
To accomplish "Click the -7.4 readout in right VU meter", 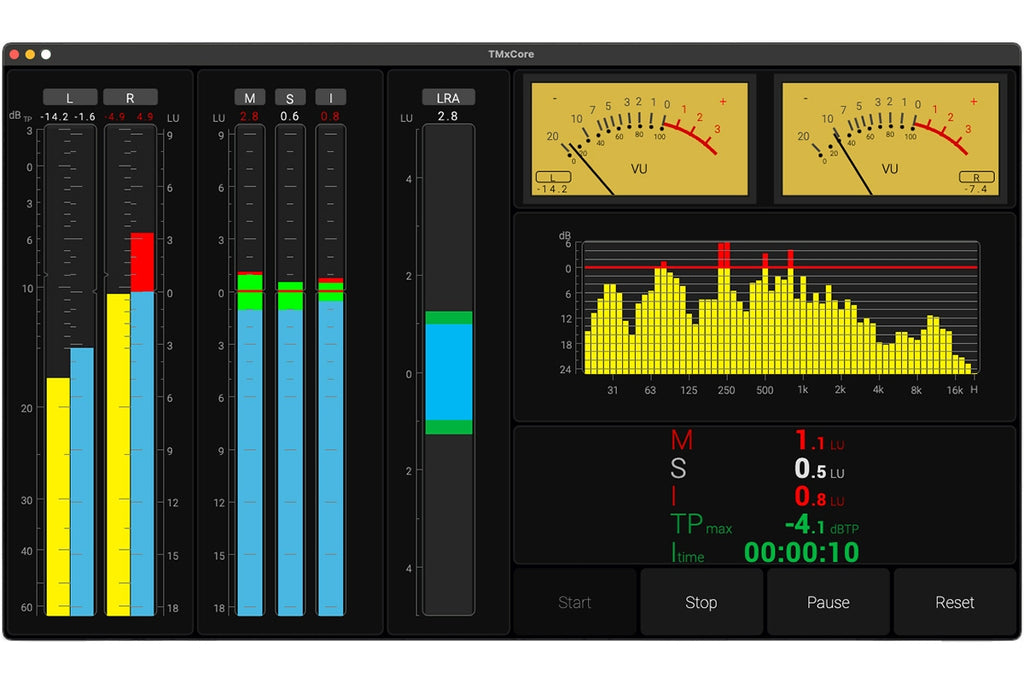I will click(x=976, y=189).
